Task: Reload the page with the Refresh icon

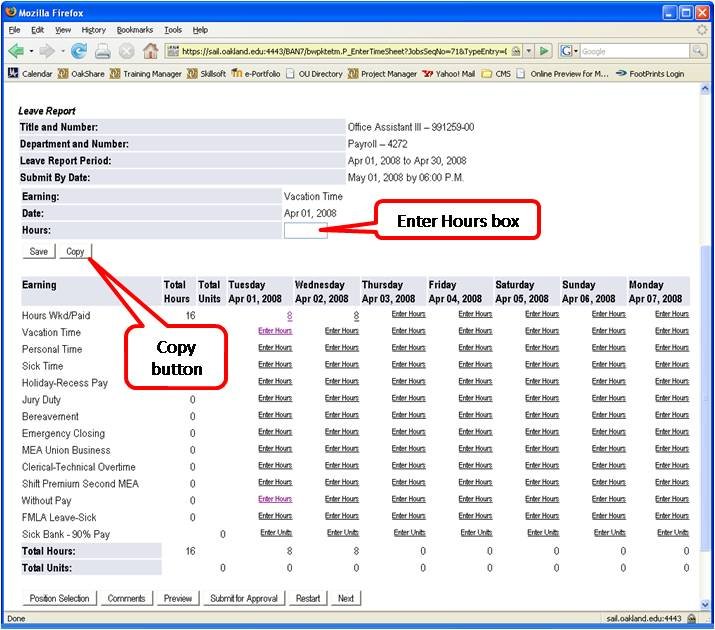Action: pyautogui.click(x=79, y=51)
